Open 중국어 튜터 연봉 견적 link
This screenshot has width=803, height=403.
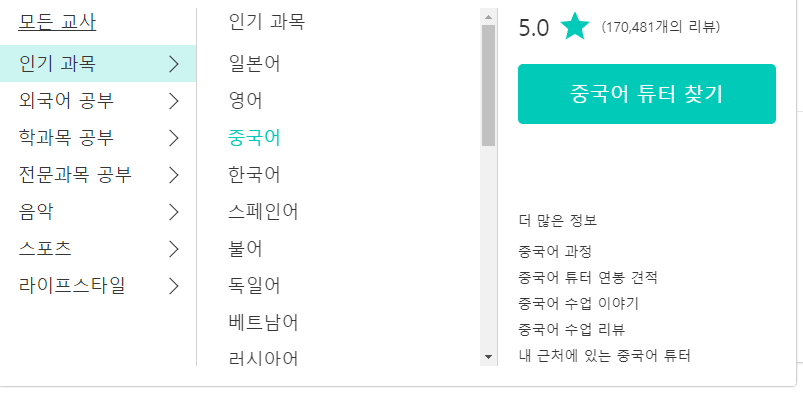tap(588, 277)
